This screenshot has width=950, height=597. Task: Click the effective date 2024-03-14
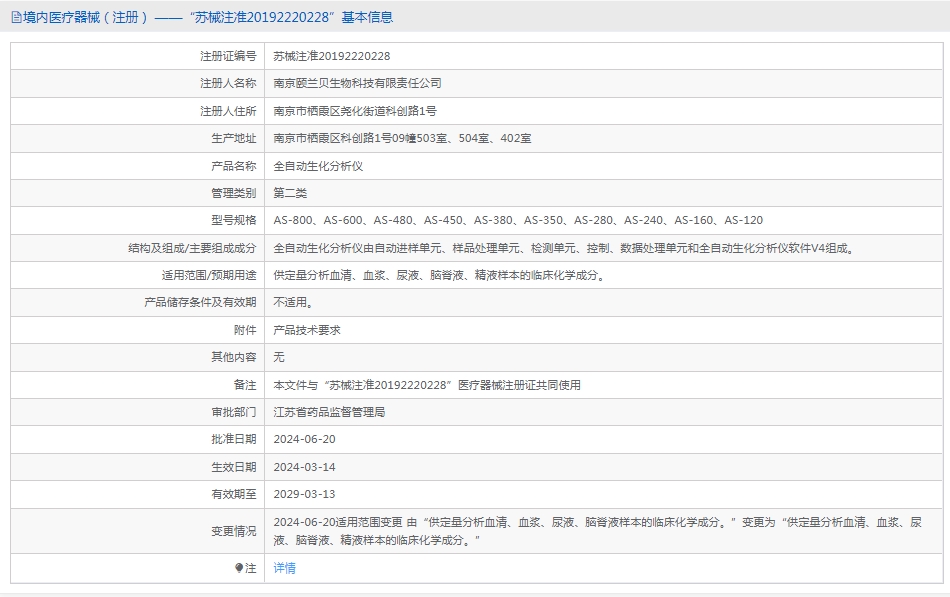[x=305, y=466]
